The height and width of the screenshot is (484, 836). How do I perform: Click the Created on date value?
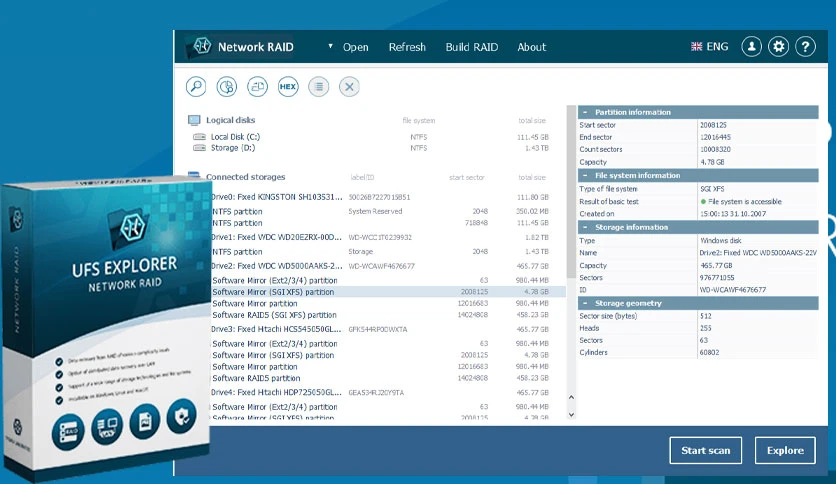(733, 214)
